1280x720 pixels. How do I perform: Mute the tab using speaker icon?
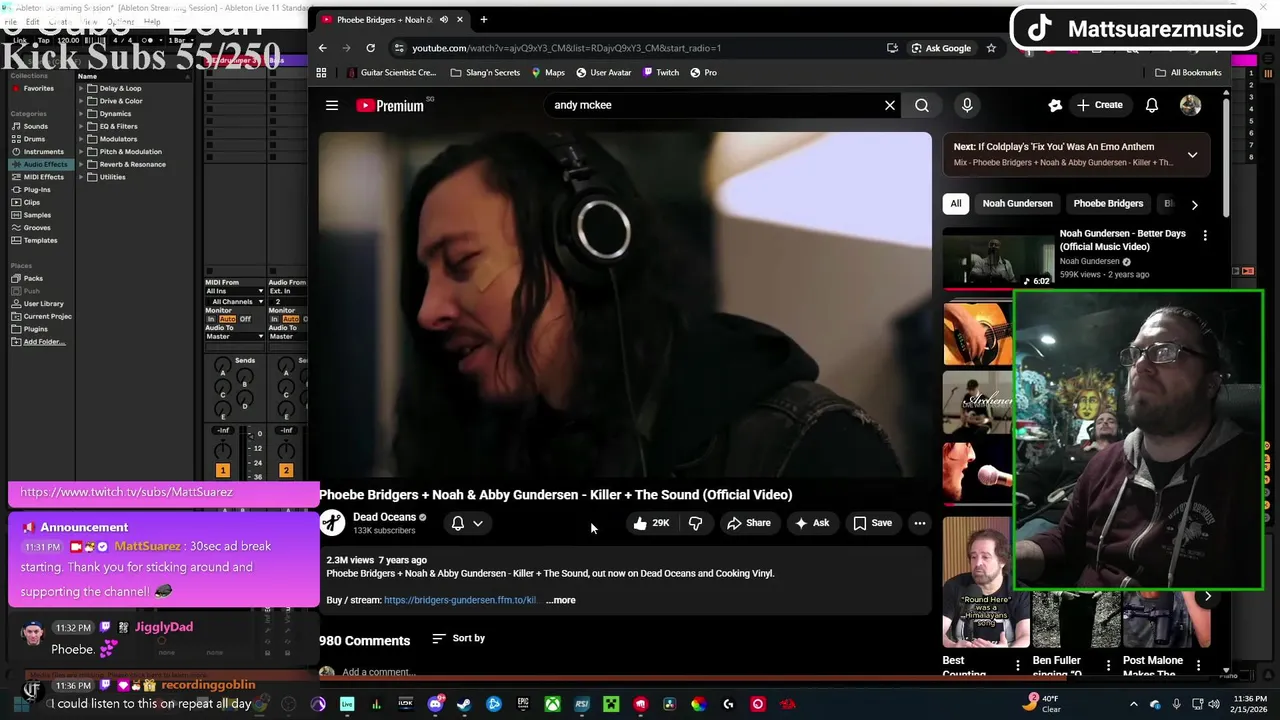(444, 19)
